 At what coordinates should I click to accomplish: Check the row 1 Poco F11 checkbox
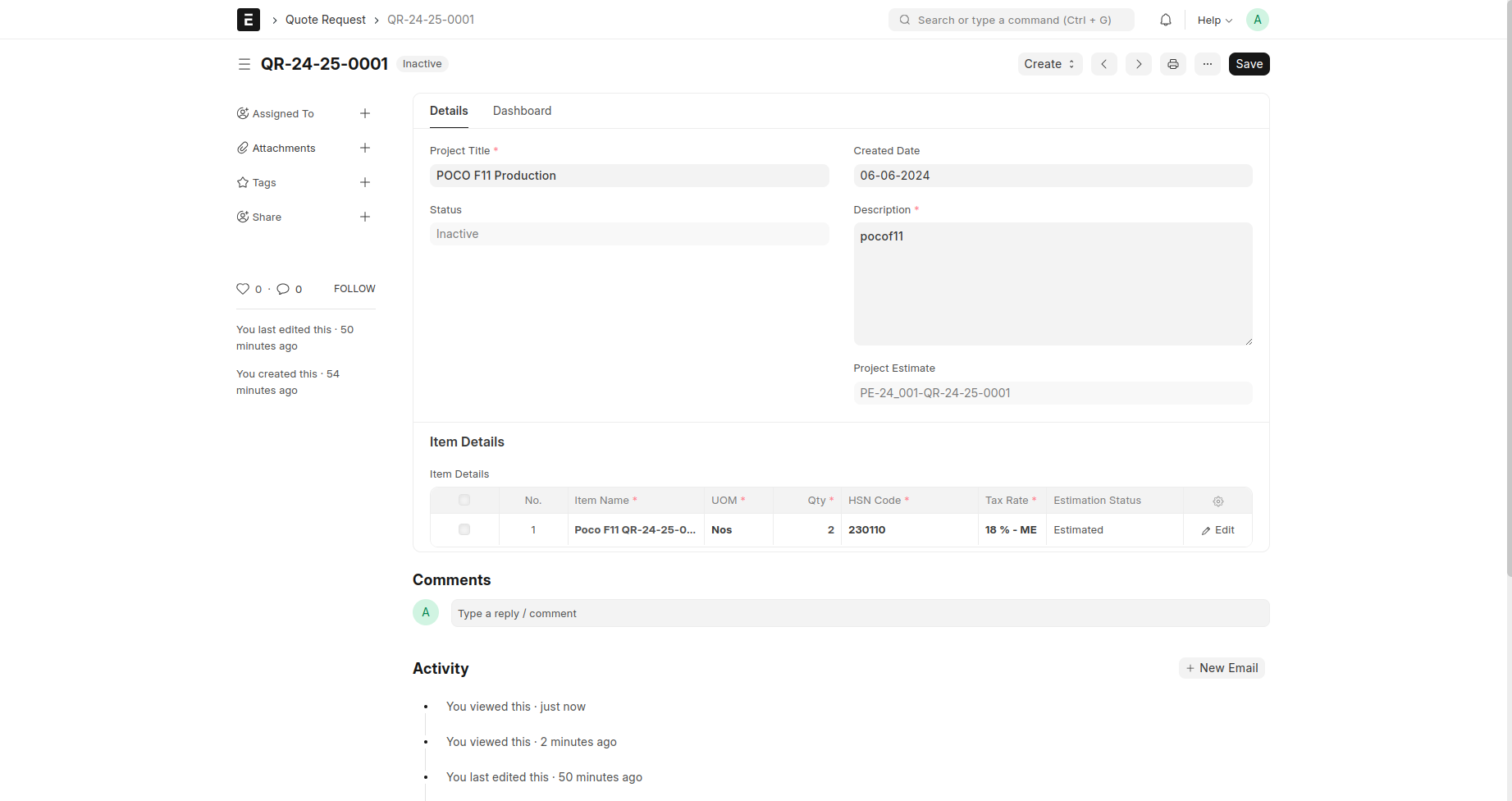464,529
